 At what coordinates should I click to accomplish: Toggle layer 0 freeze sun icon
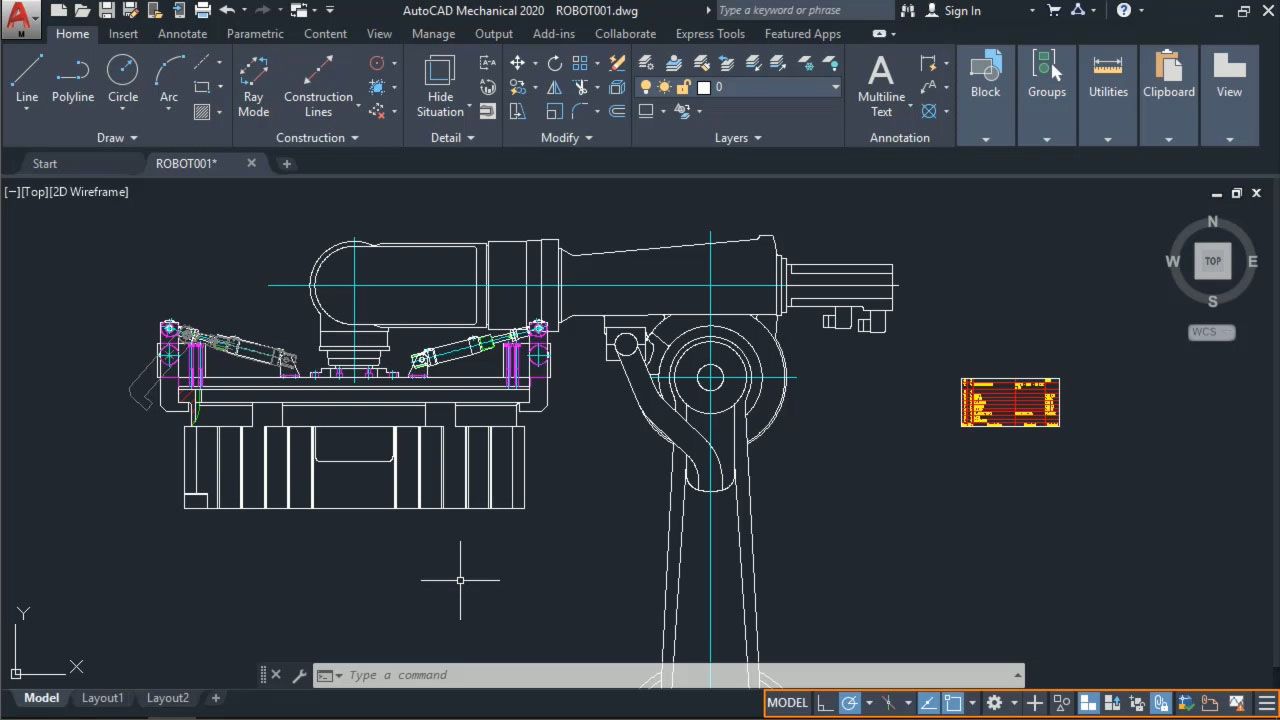[665, 87]
